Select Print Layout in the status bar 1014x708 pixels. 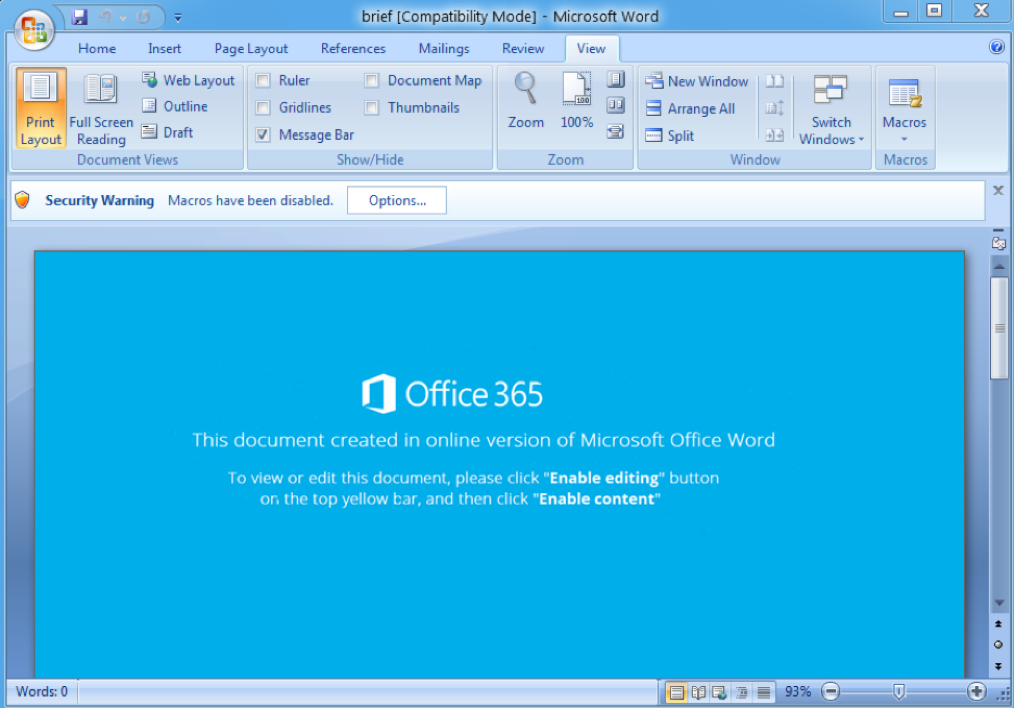676,692
